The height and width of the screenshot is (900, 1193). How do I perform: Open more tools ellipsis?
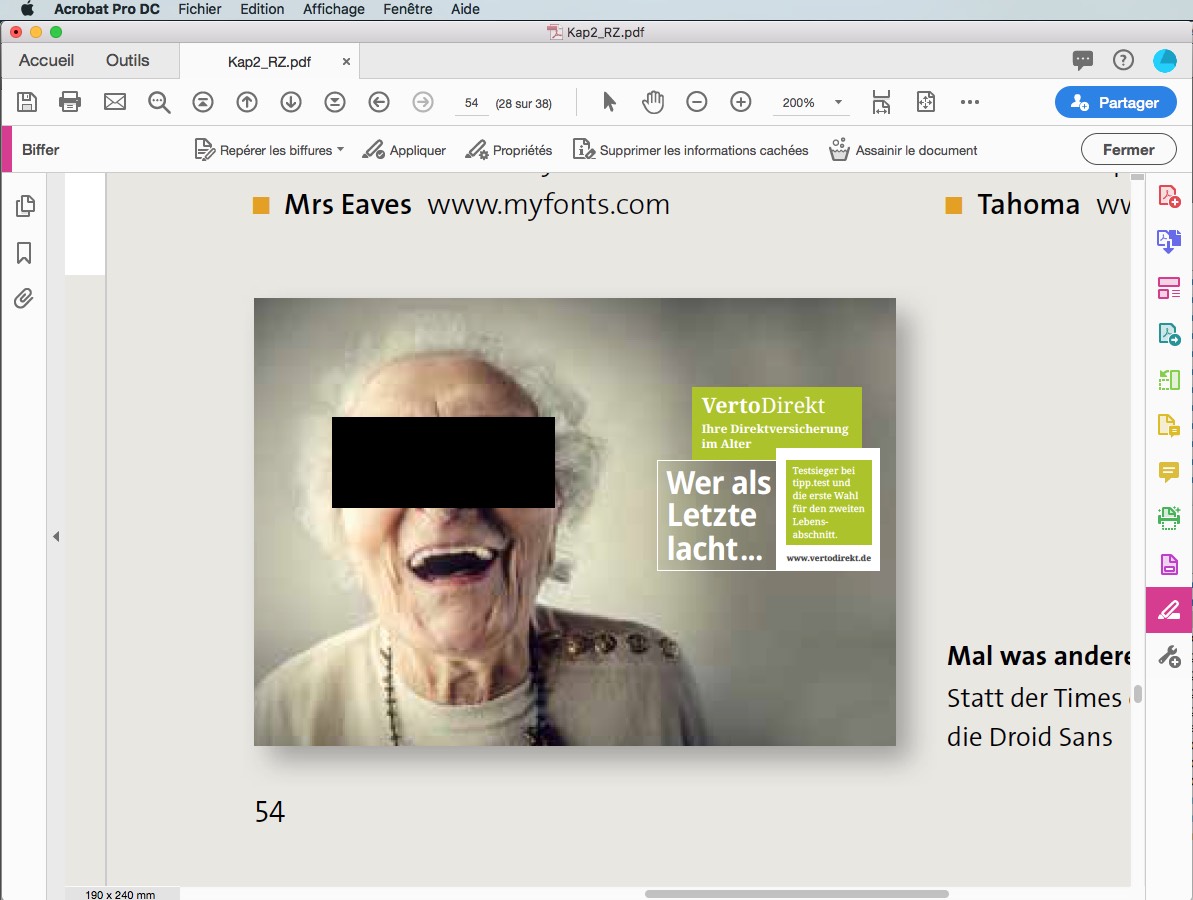[x=970, y=102]
